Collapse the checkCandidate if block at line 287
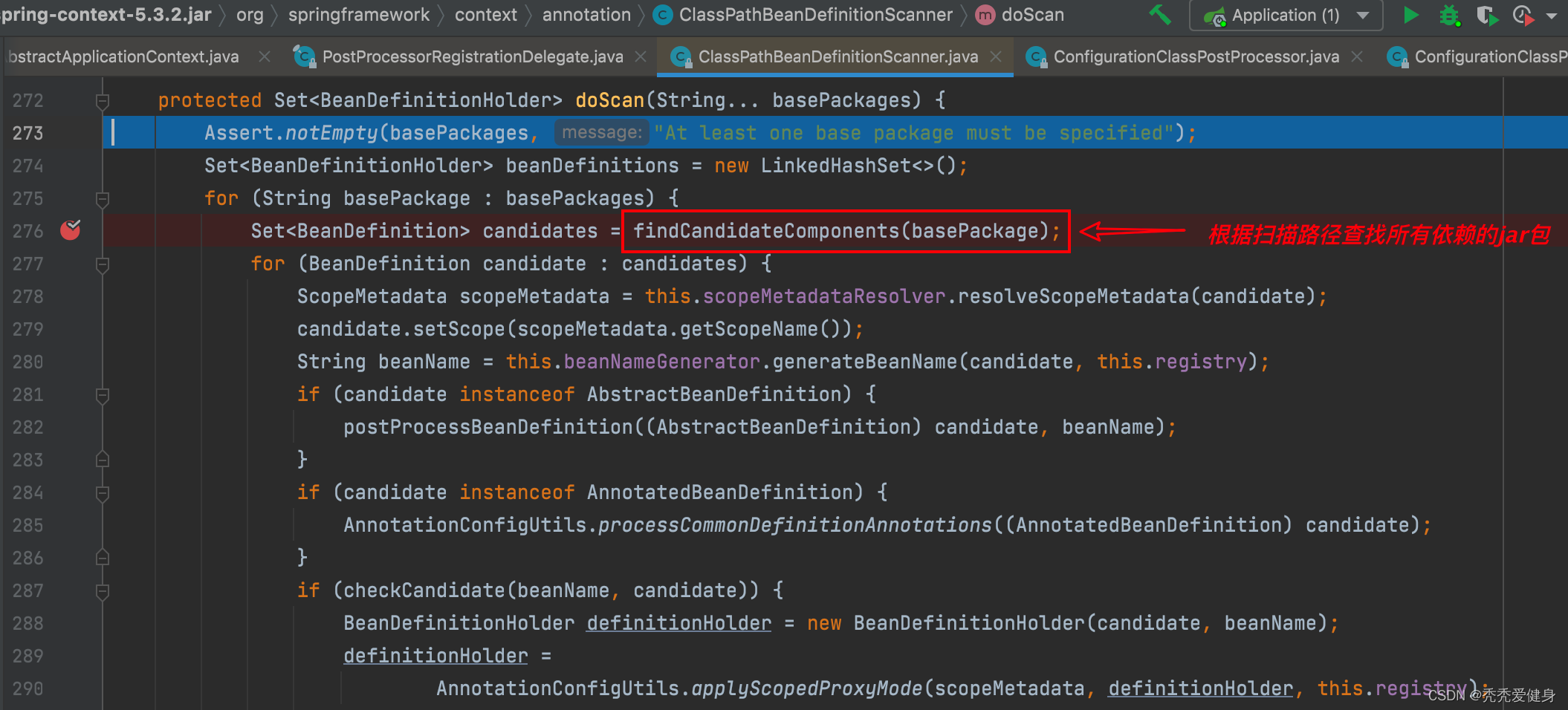The width and height of the screenshot is (1568, 710). [x=103, y=591]
